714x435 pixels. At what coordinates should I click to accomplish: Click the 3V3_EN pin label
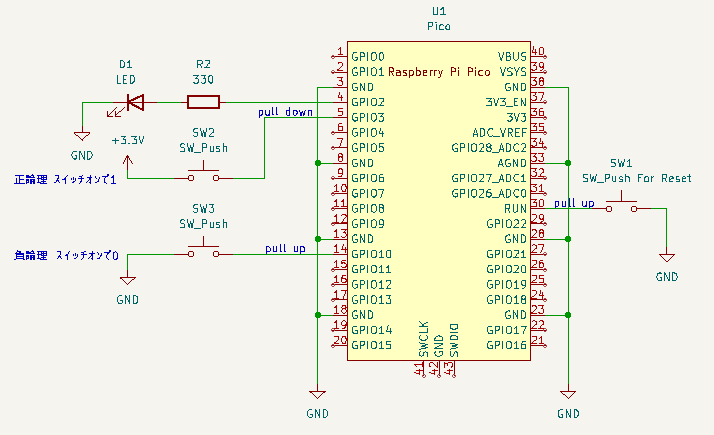pos(506,102)
